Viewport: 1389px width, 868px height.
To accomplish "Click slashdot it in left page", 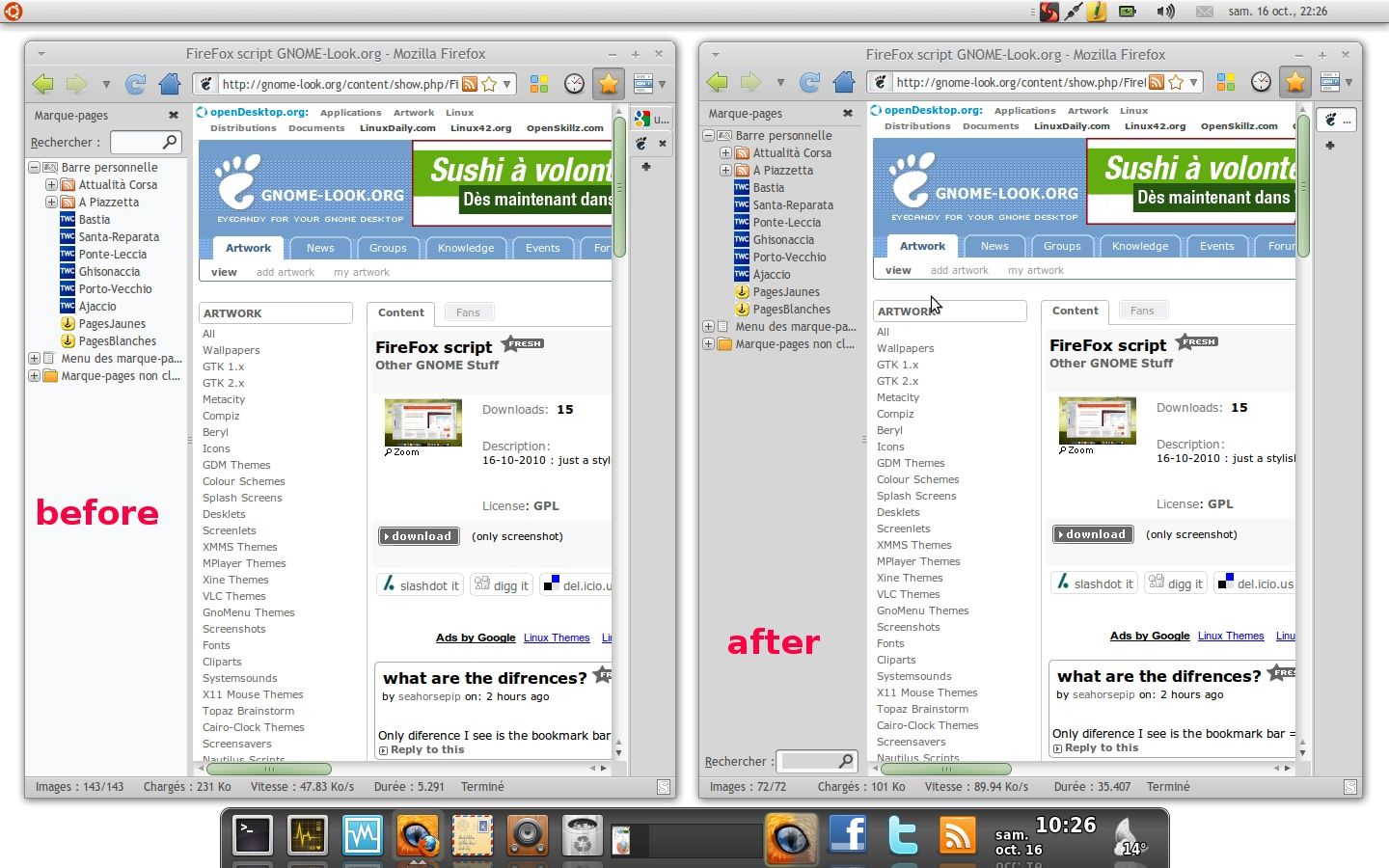I will 421,585.
